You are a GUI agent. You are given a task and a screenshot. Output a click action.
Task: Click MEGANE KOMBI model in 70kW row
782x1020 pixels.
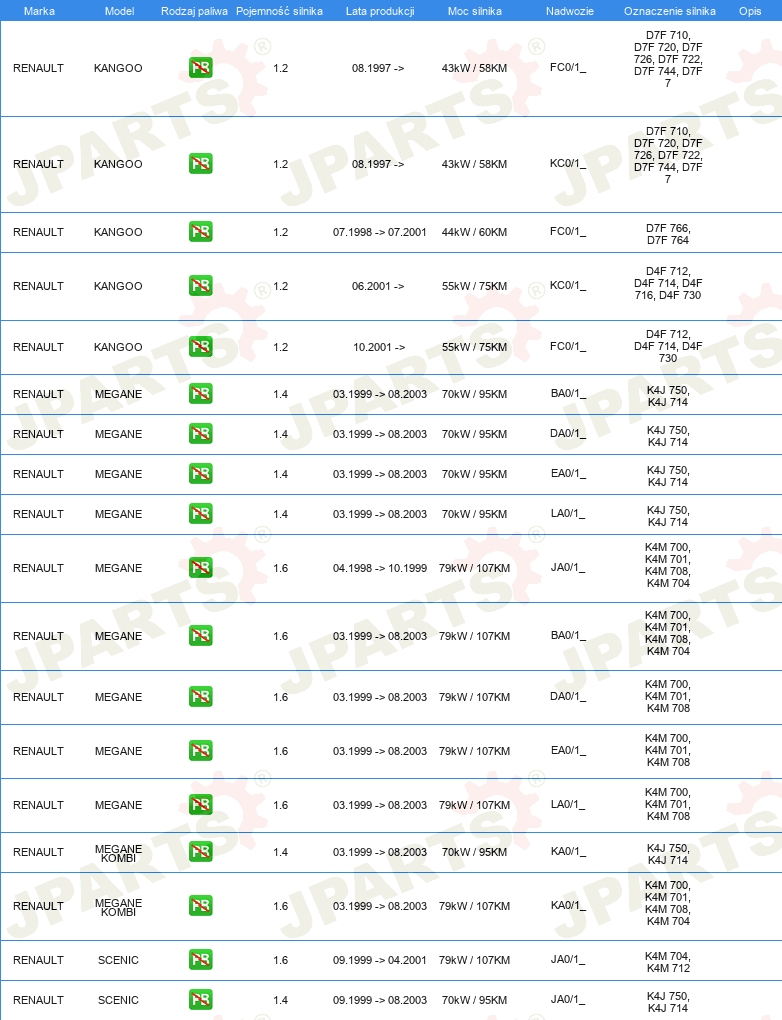[118, 853]
